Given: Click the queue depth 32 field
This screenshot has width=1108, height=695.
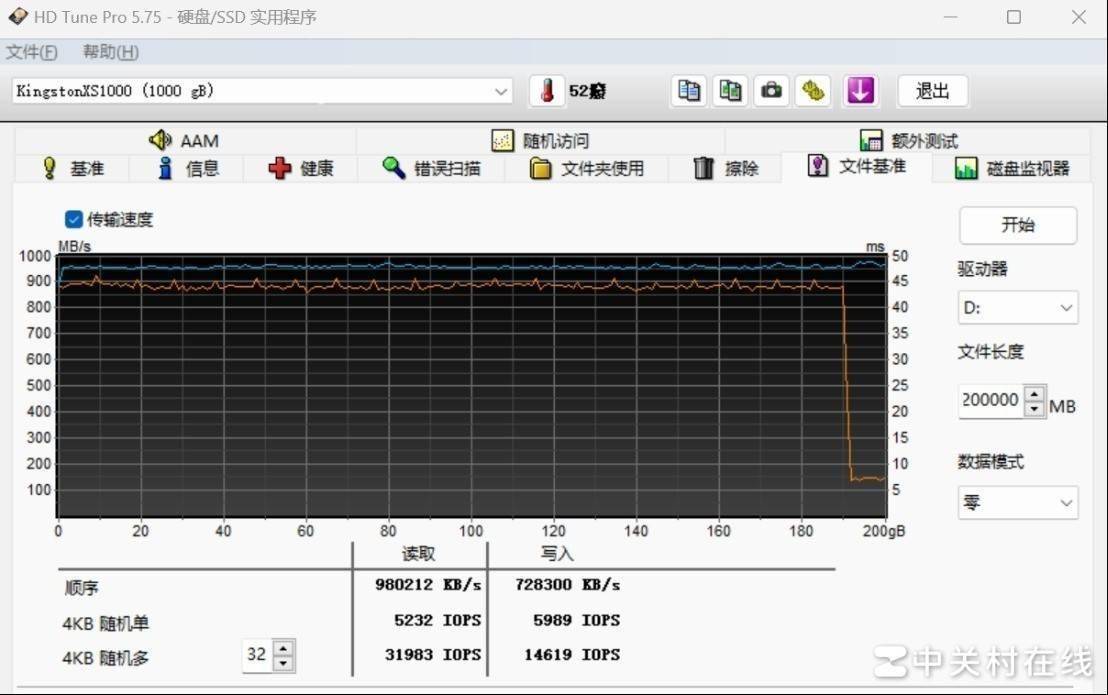Looking at the screenshot, I should coord(257,655).
